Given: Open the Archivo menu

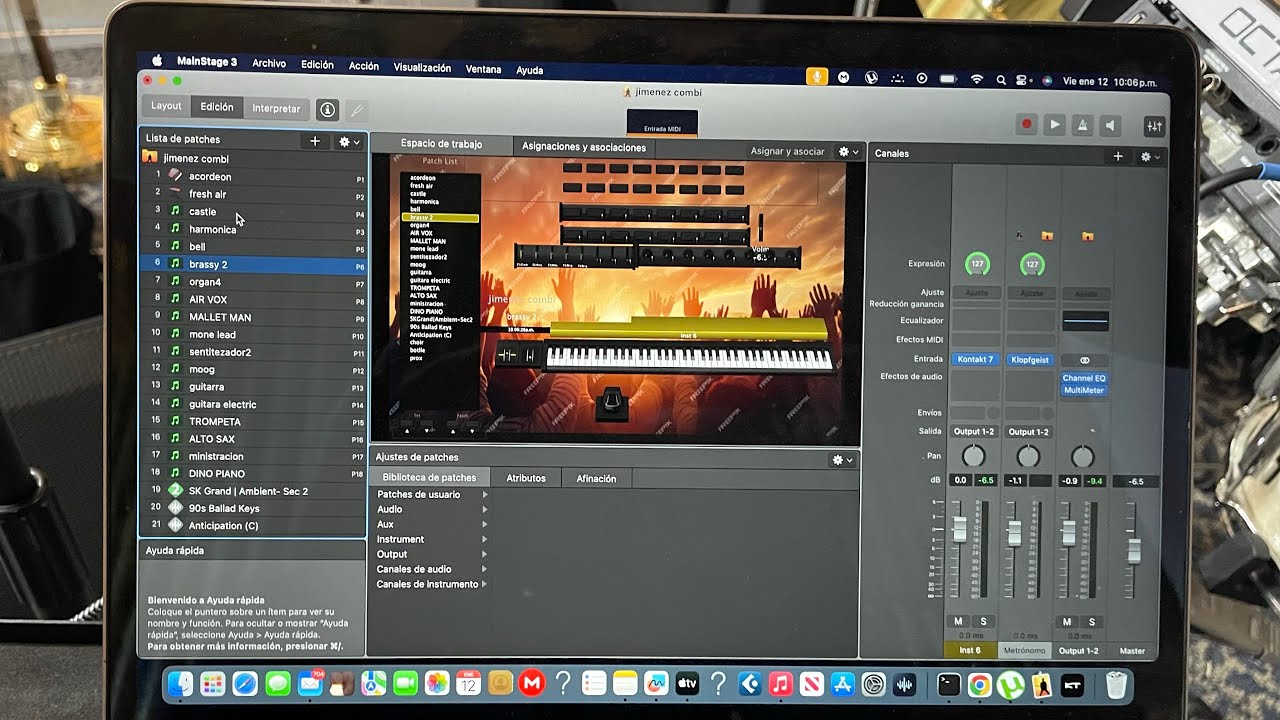Looking at the screenshot, I should tap(269, 63).
